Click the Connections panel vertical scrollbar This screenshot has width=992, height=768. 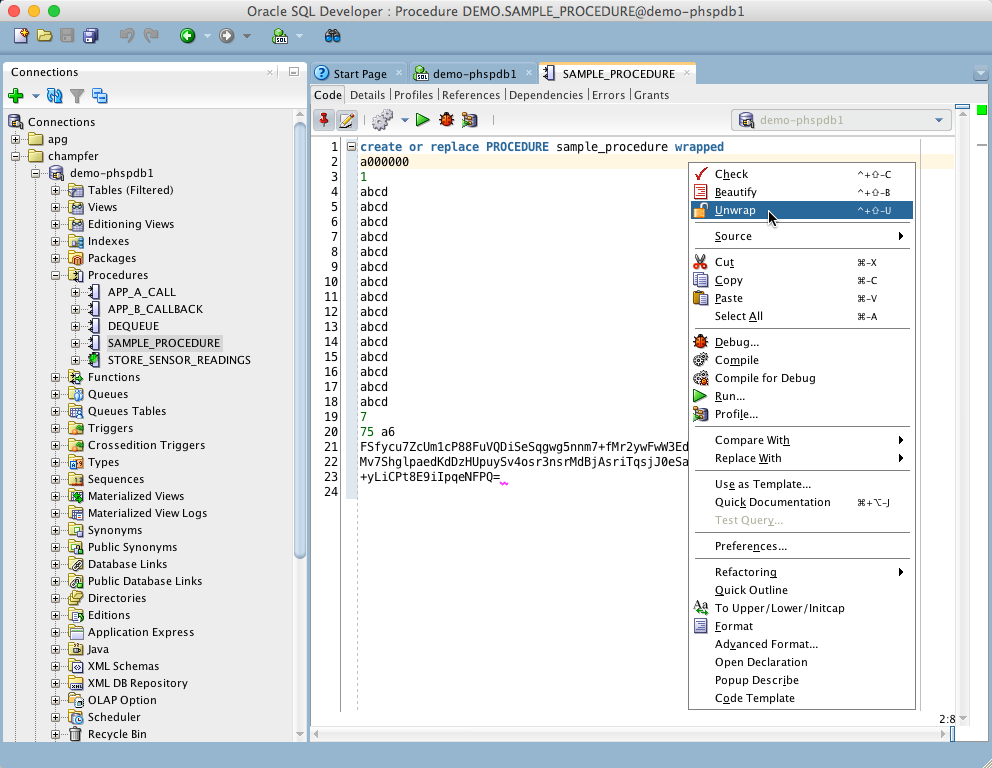tap(300, 338)
